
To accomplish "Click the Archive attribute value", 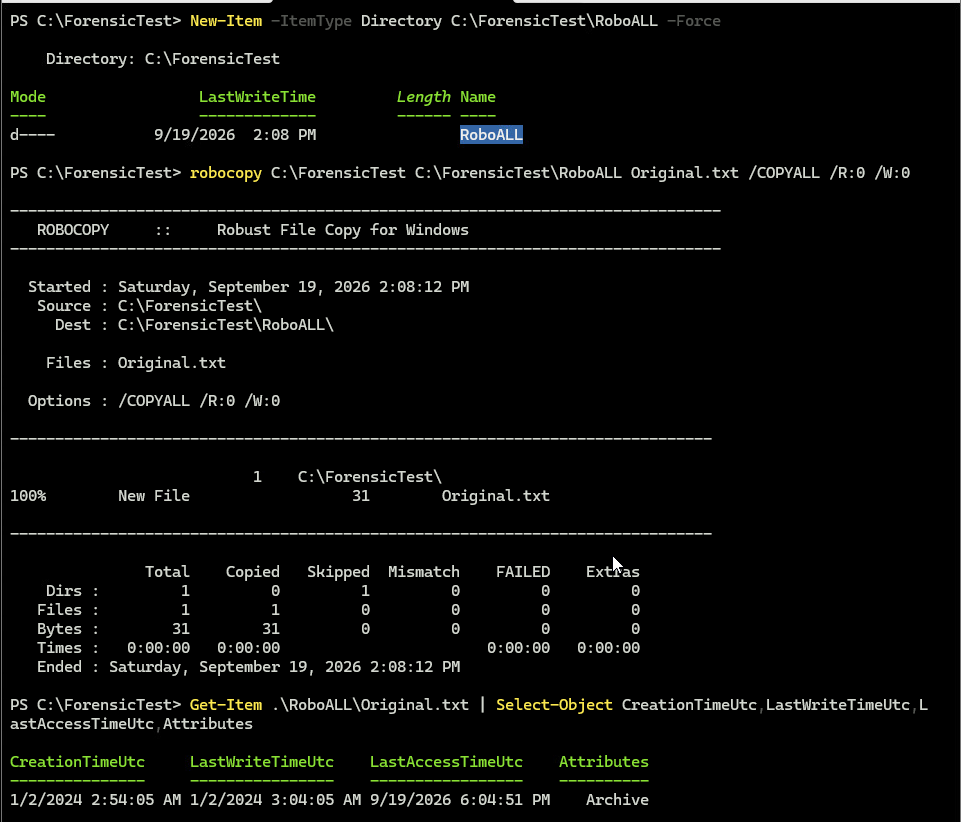I will click(617, 800).
